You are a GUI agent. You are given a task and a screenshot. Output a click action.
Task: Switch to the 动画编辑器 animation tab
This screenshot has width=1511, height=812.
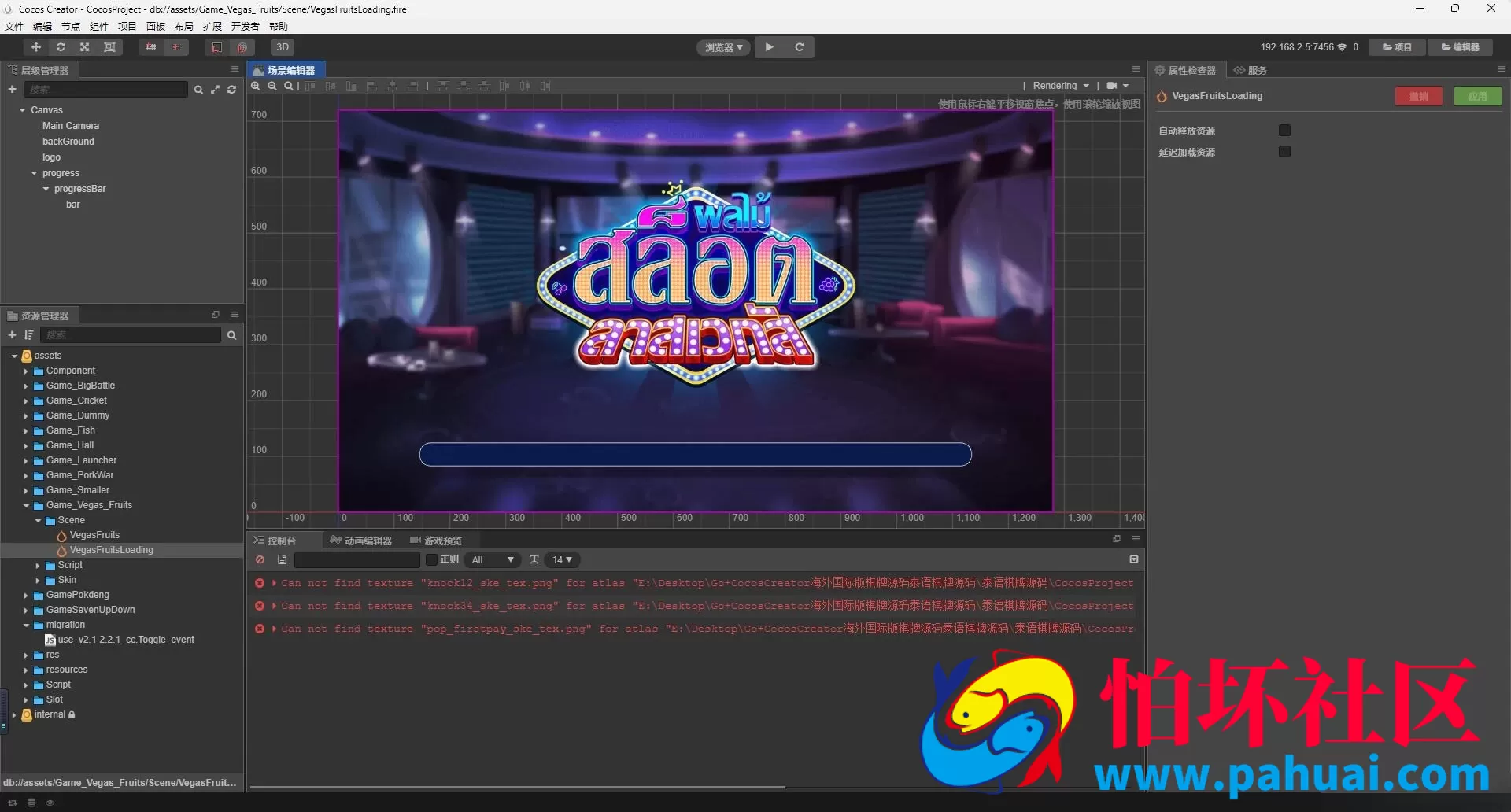361,541
